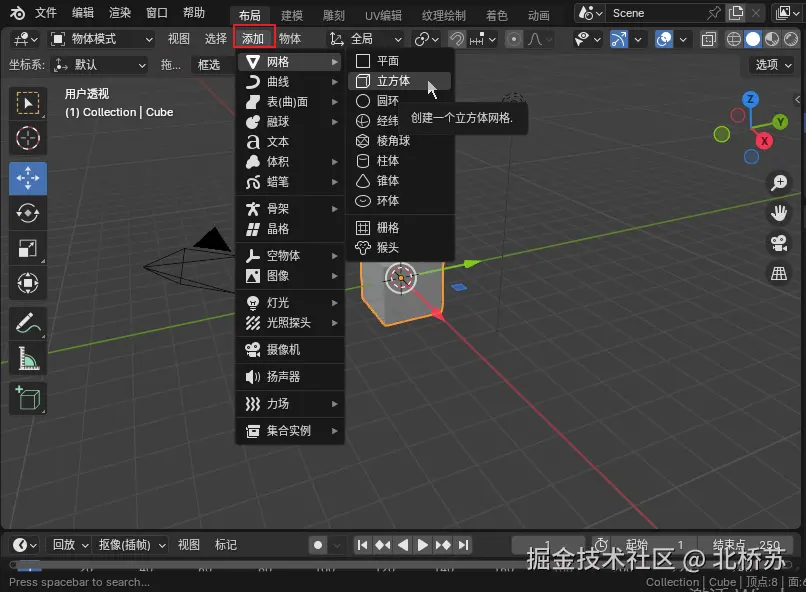Toggle X-ray mode
The width and height of the screenshot is (806, 592).
point(708,39)
